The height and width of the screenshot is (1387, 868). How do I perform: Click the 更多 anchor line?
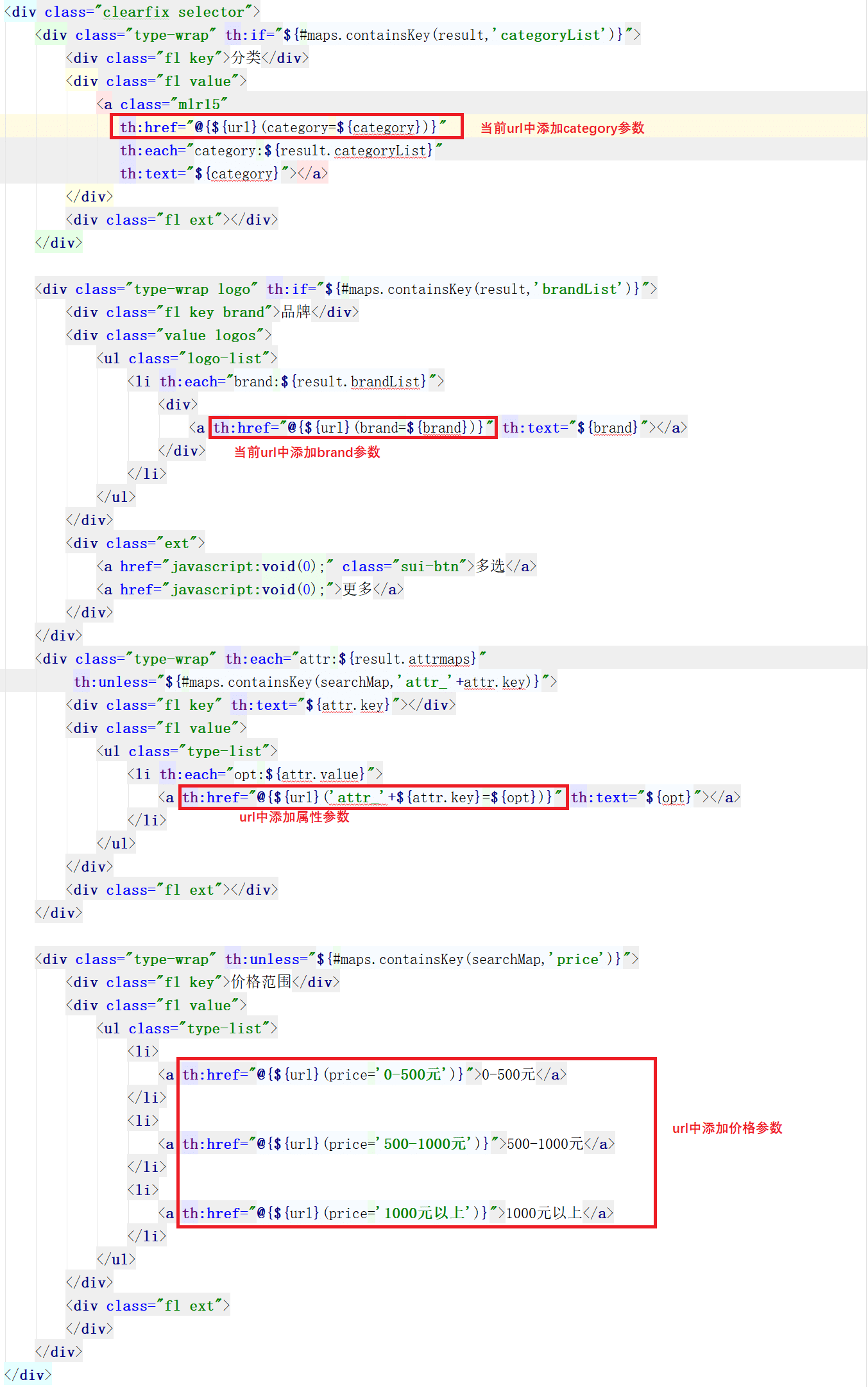click(x=250, y=590)
